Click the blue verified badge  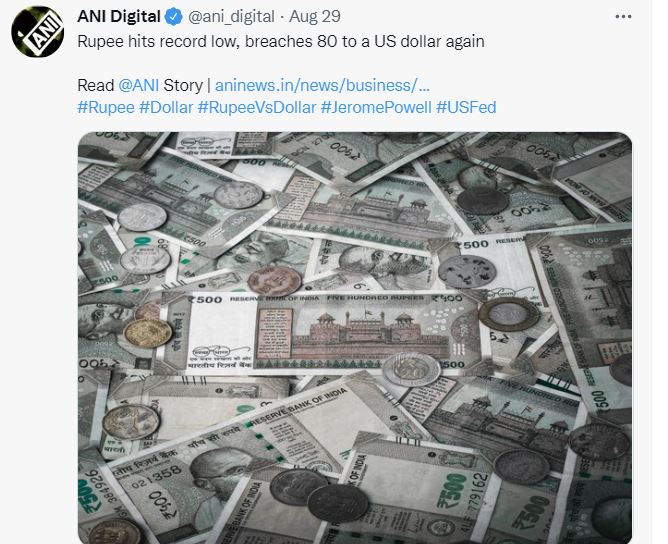pyautogui.click(x=174, y=17)
